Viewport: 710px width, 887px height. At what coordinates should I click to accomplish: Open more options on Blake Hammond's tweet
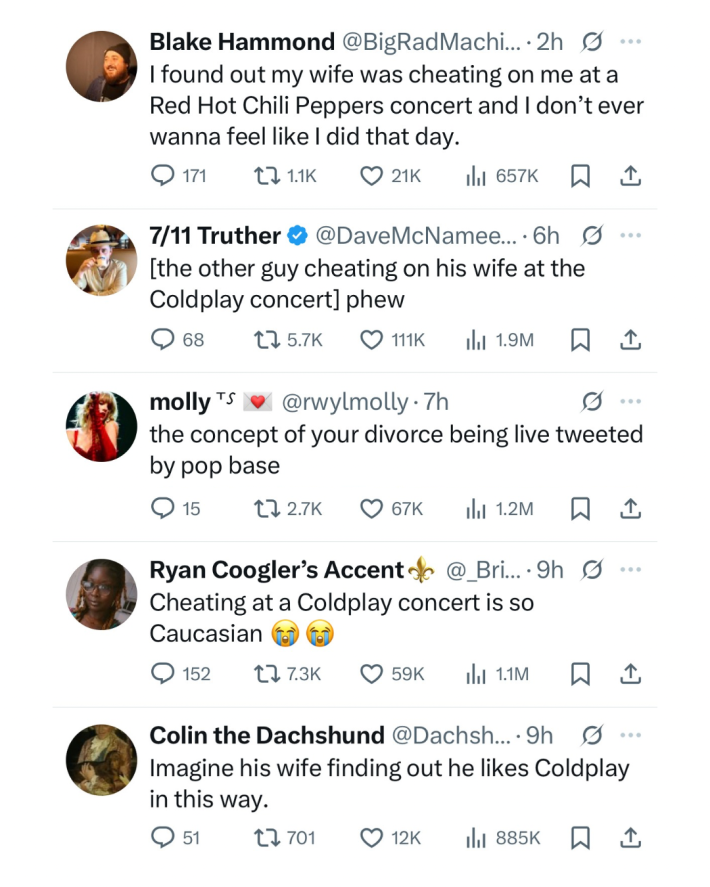pyautogui.click(x=630, y=42)
